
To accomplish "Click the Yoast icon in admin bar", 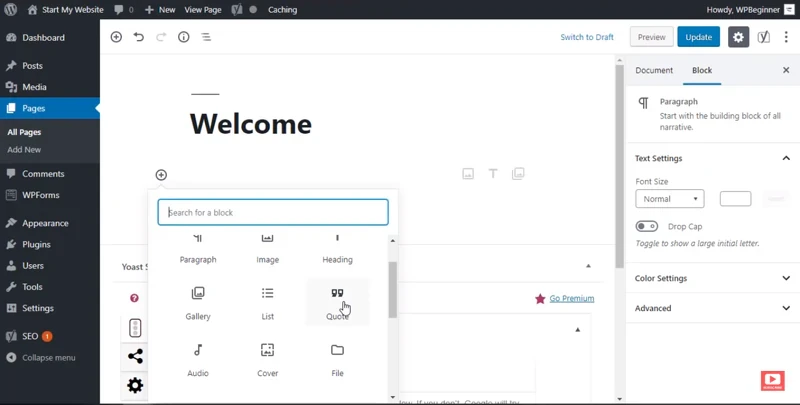I will 237,9.
